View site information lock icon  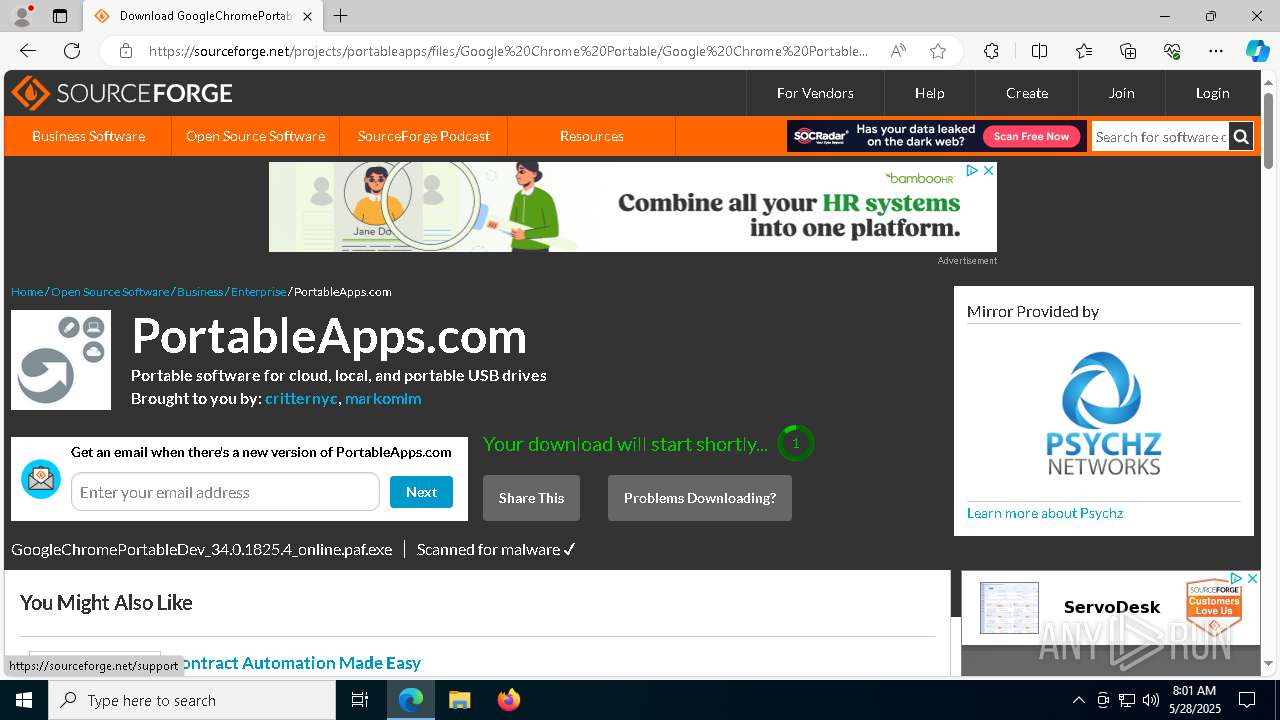click(126, 51)
